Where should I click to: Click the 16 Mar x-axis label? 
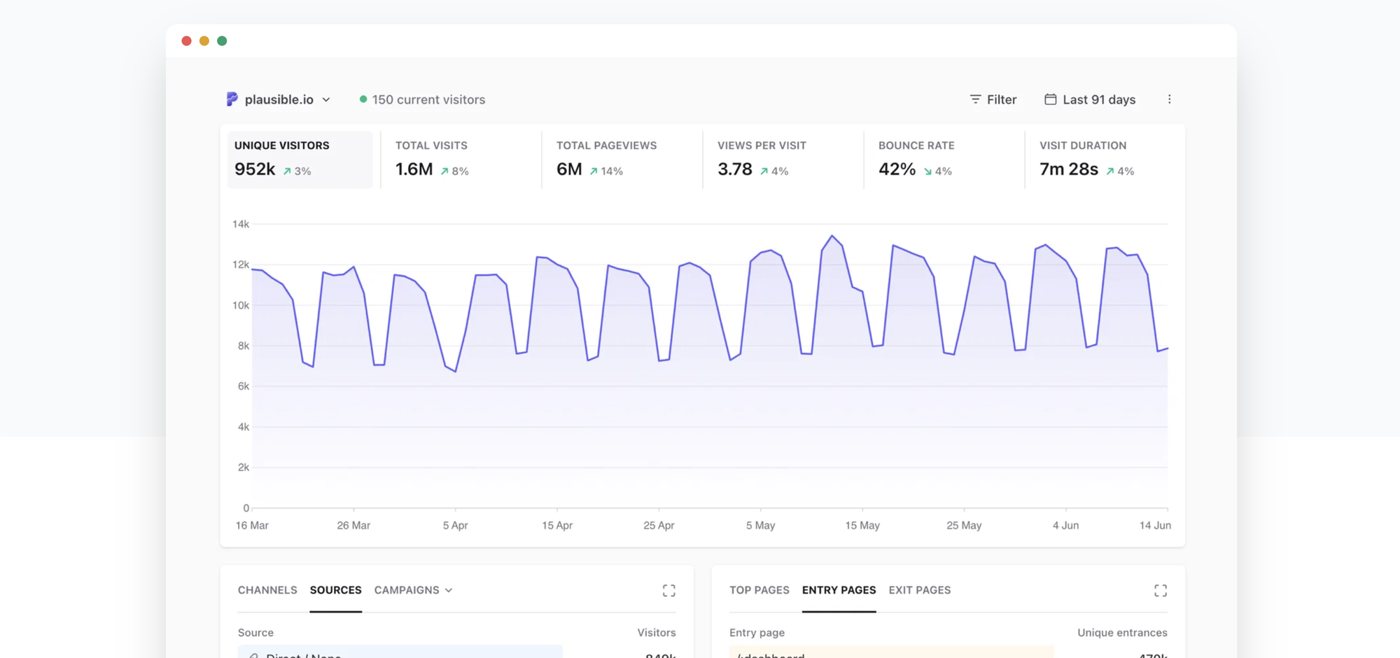coord(252,525)
